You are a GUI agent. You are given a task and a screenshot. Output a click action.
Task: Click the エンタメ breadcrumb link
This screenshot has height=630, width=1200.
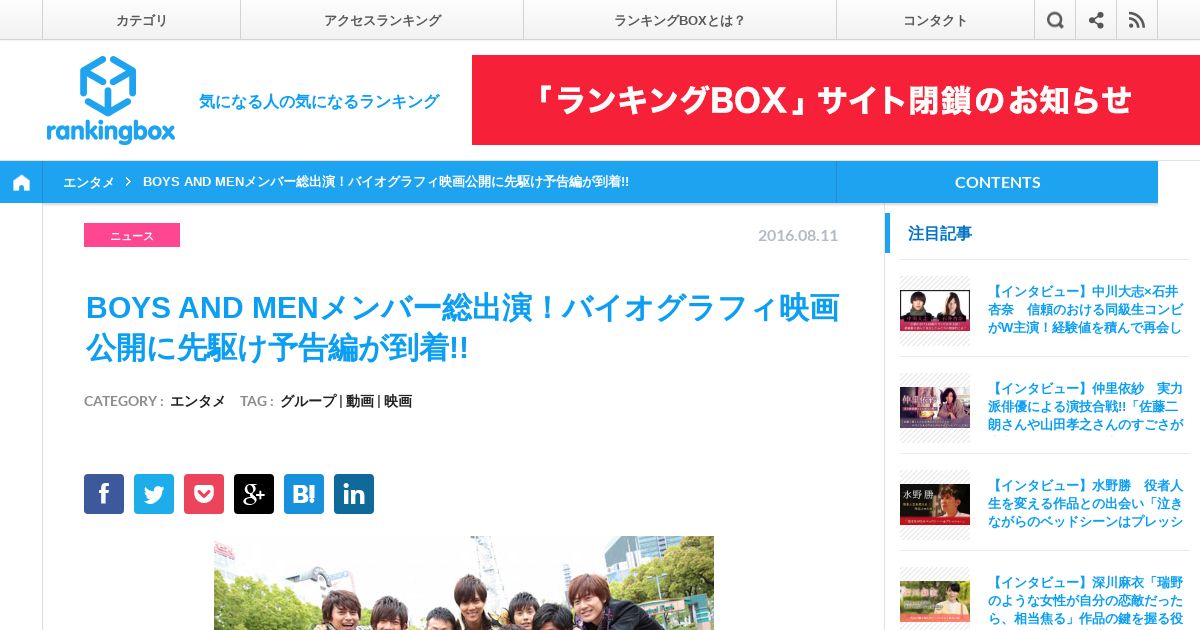88,182
